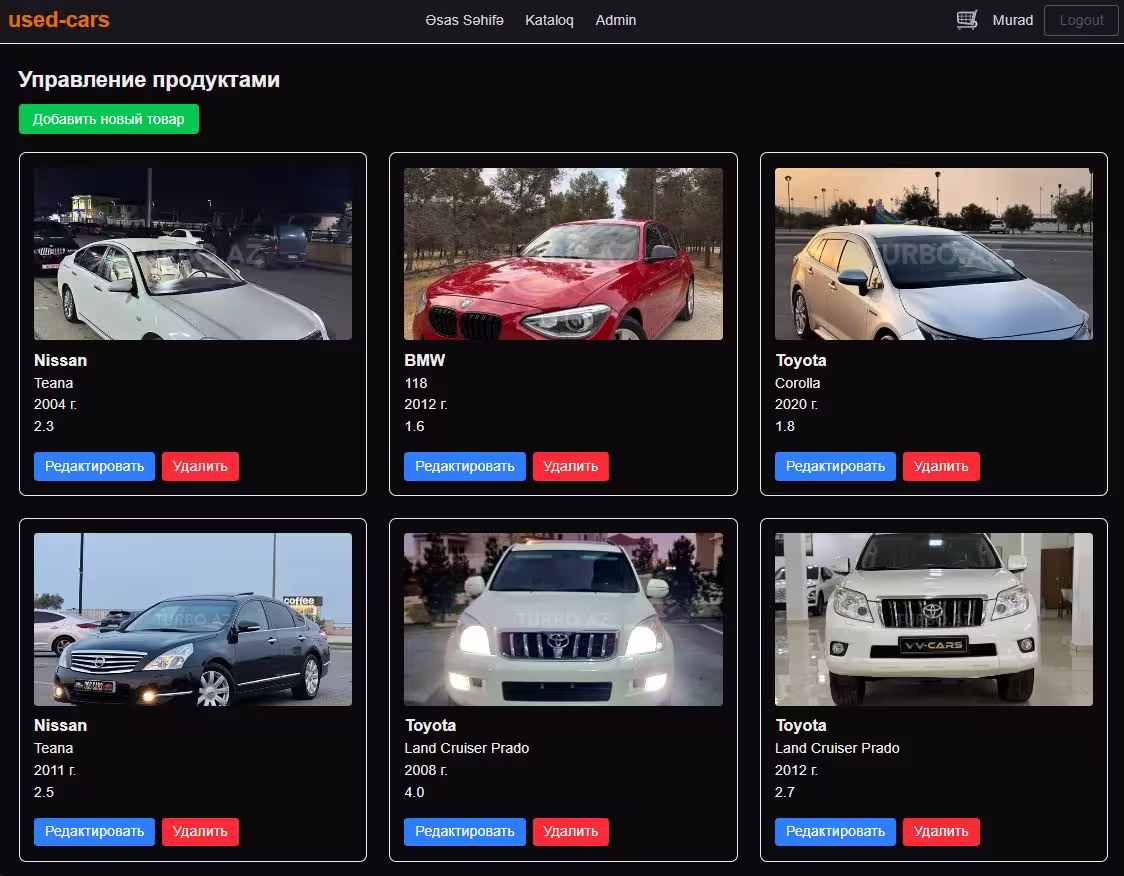Image resolution: width=1124 pixels, height=876 pixels.
Task: Click the Logout button
Action: coord(1081,20)
